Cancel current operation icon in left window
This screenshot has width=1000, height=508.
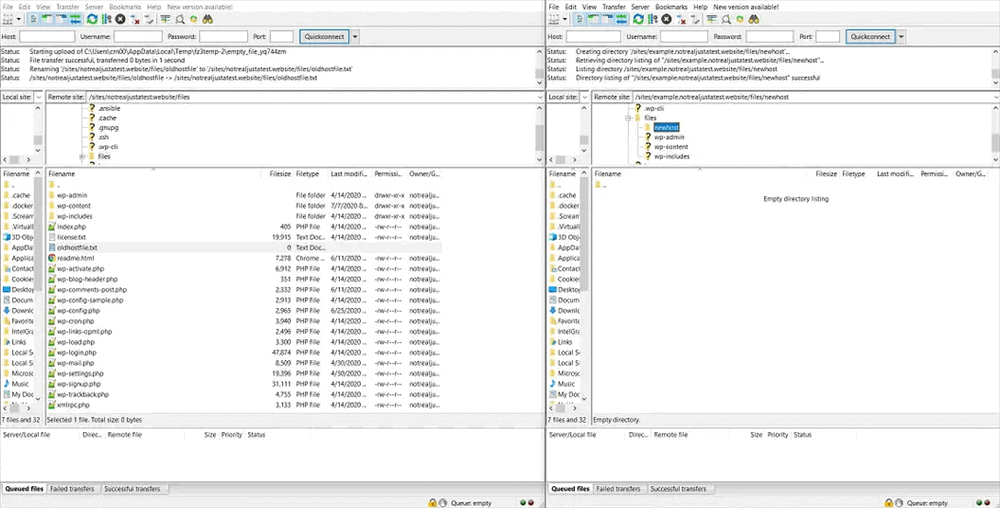(x=121, y=19)
